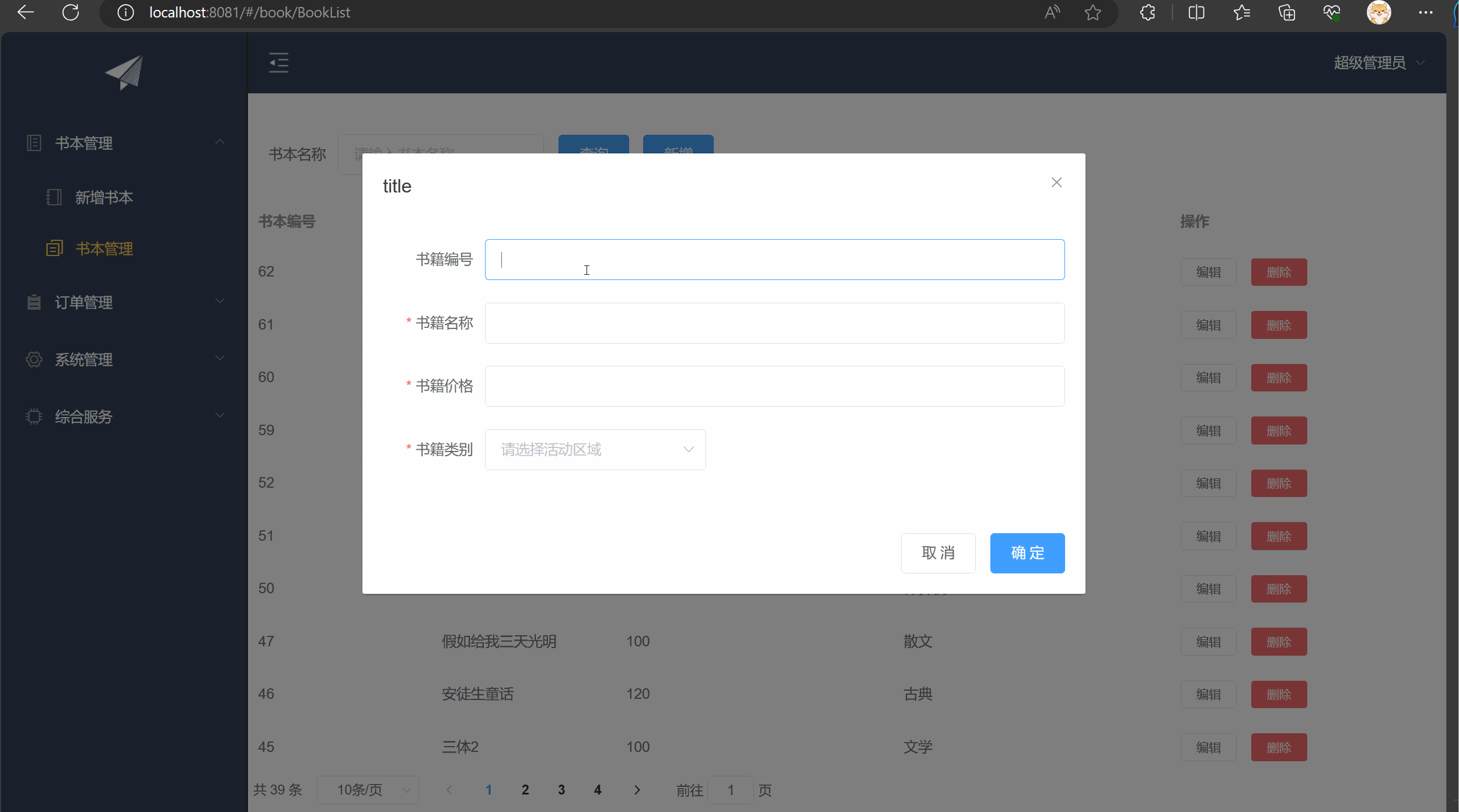This screenshot has height=812, width=1459.
Task: Expand the 订单管理 menu chevron
Action: 220,300
